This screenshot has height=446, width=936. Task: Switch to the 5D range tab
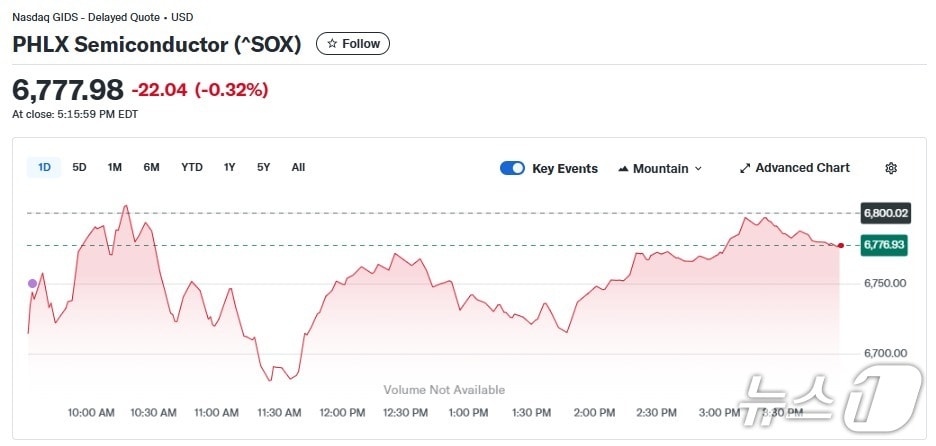click(x=79, y=167)
